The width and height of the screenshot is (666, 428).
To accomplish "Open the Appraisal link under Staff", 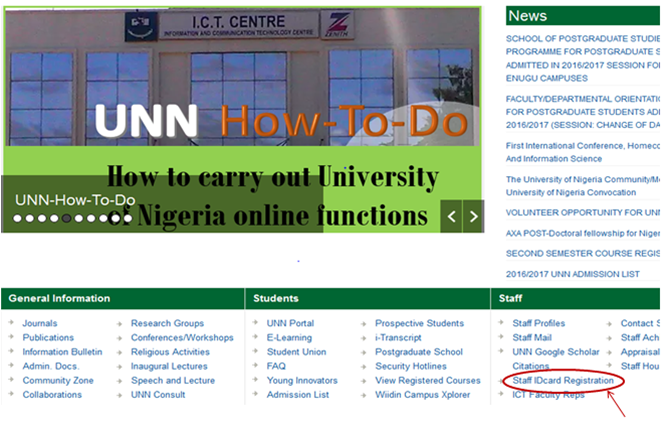I will coord(640,352).
